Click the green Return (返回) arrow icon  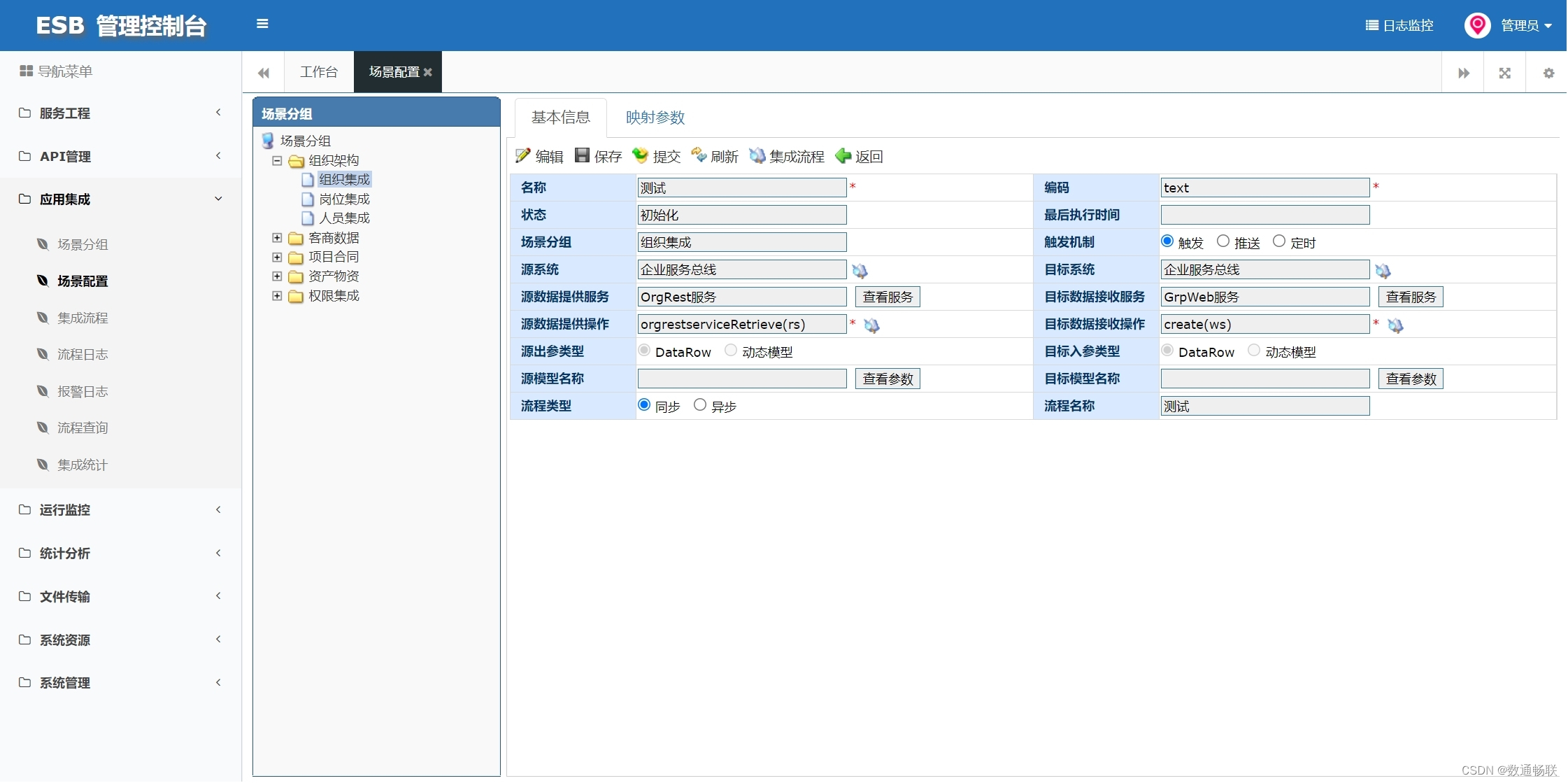click(x=843, y=155)
